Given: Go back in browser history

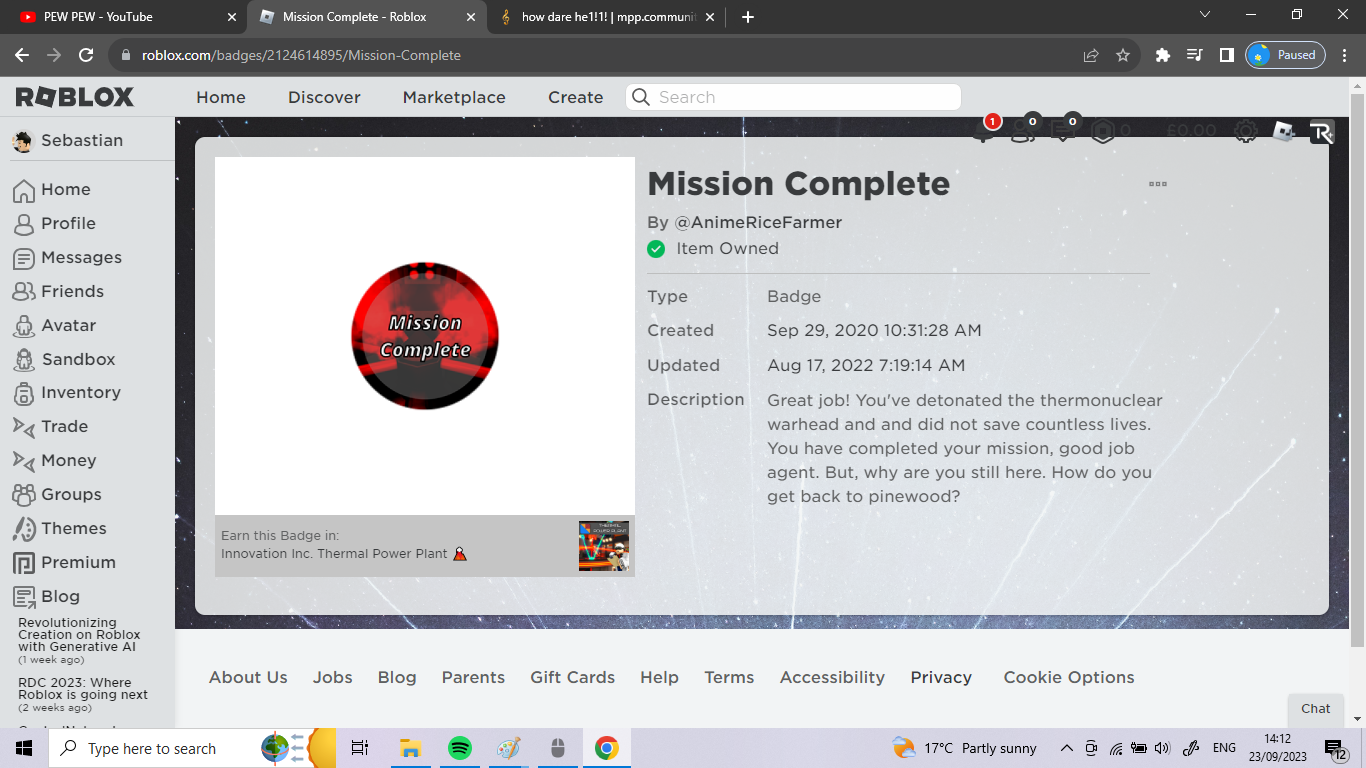Looking at the screenshot, I should pyautogui.click(x=22, y=55).
